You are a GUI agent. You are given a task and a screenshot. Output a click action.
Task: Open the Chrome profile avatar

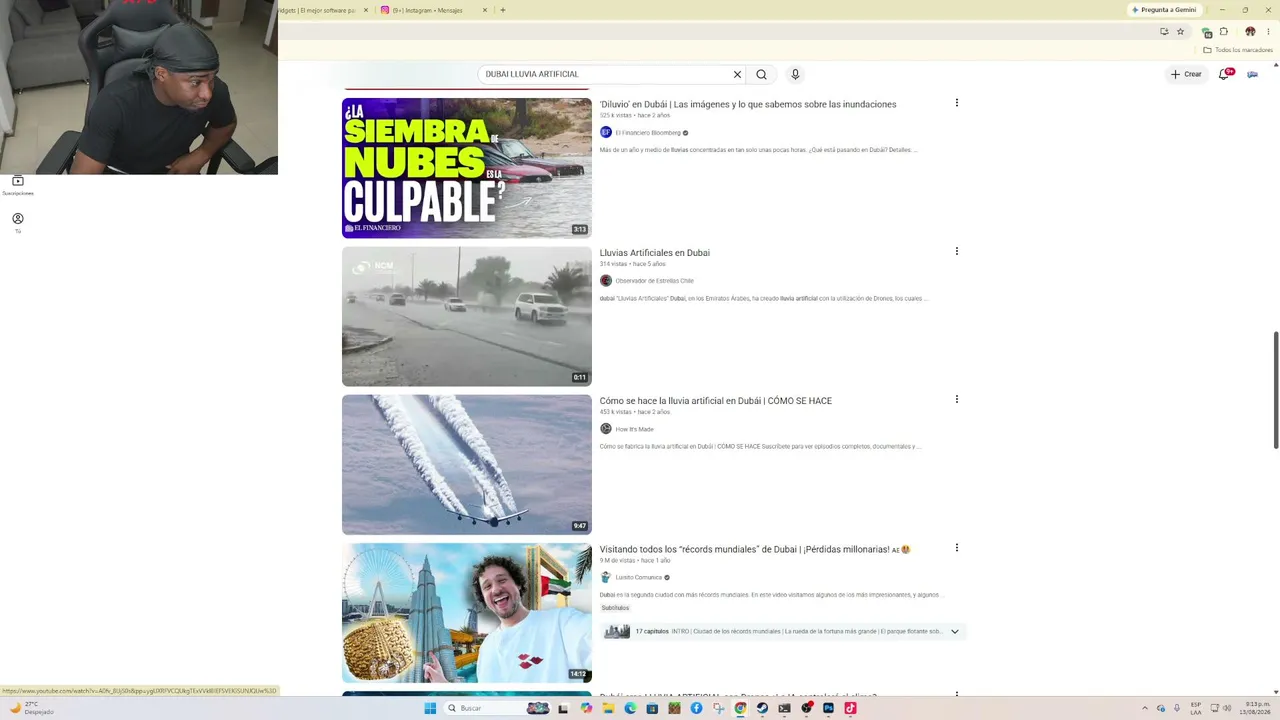tap(1250, 31)
